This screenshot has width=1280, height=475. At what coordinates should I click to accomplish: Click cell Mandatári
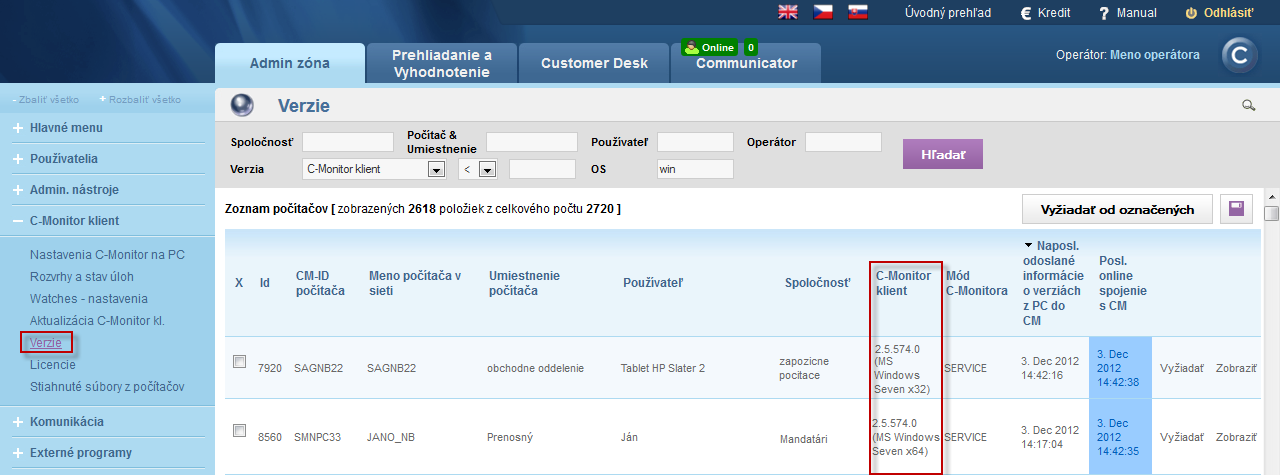[805, 437]
